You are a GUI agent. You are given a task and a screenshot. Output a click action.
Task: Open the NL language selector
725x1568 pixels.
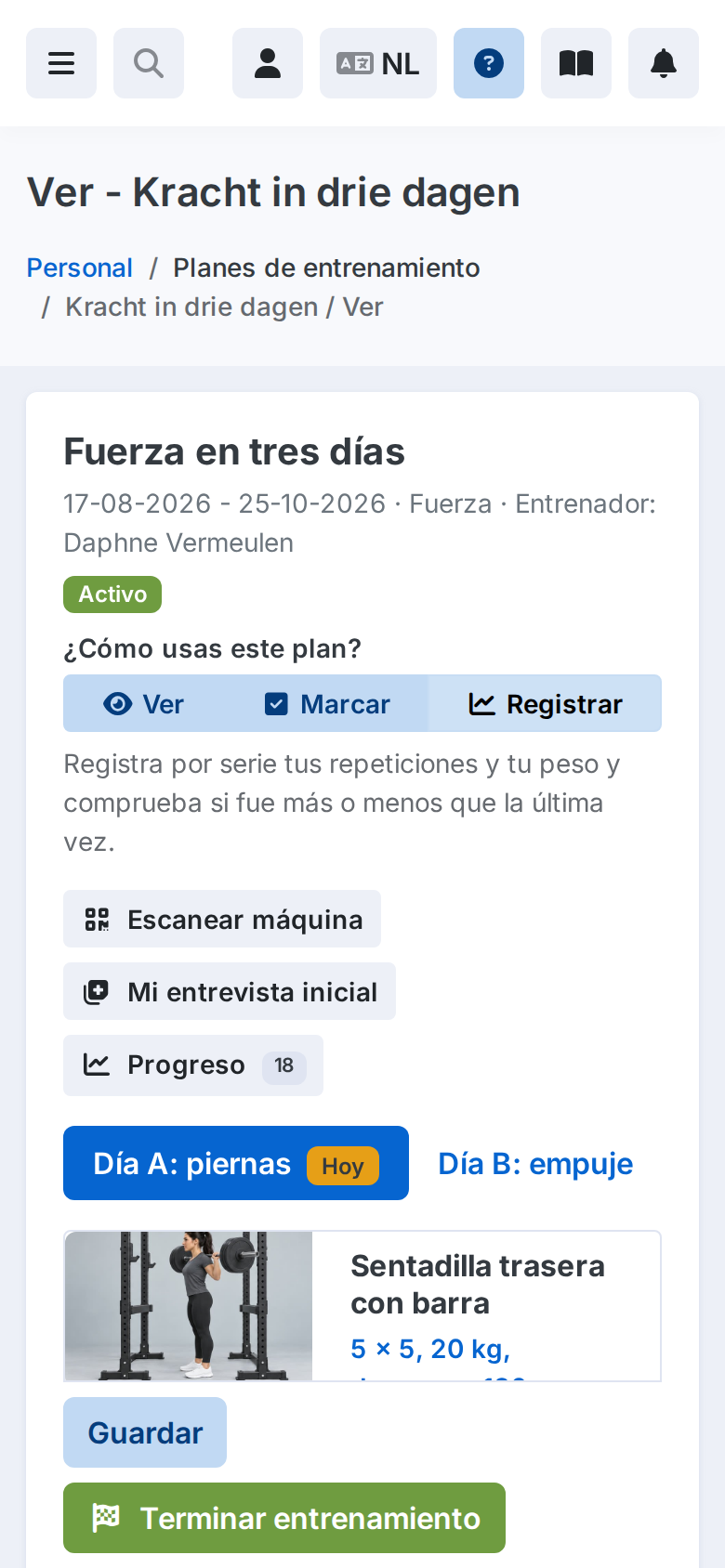(378, 63)
